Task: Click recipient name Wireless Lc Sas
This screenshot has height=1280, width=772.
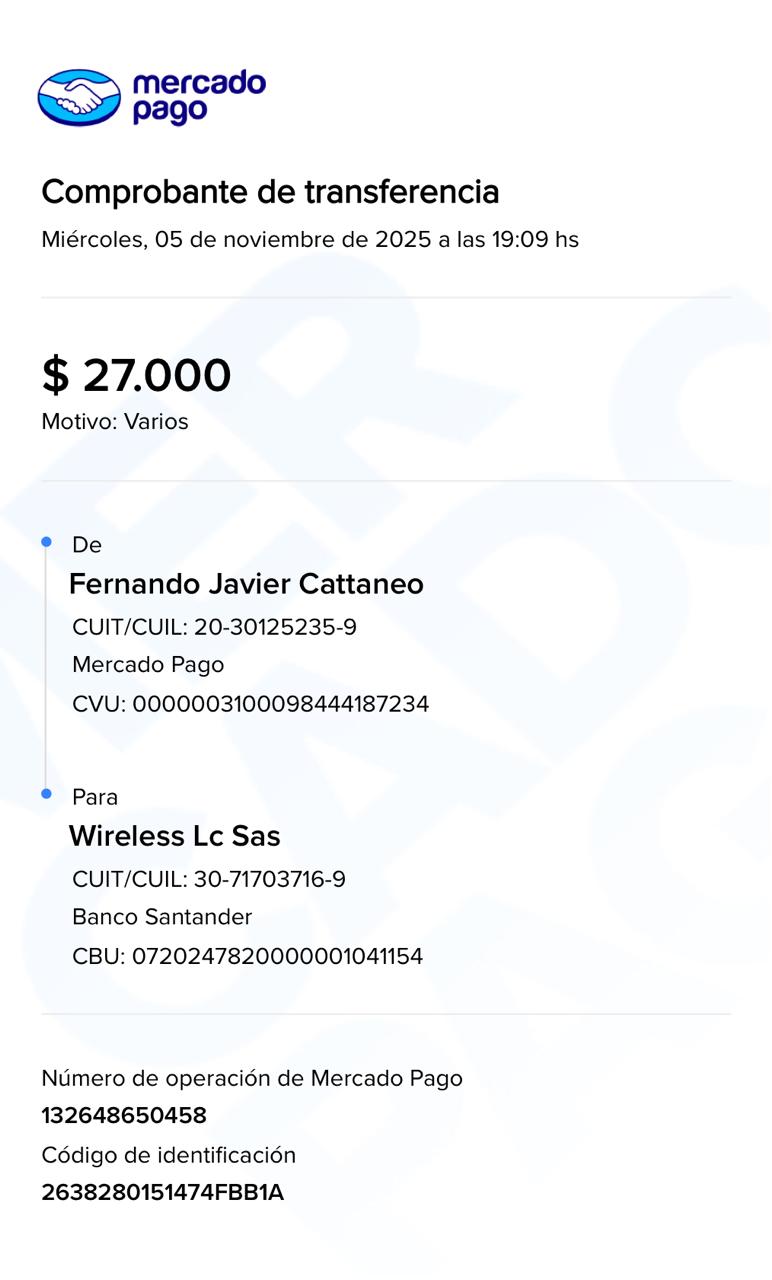Action: click(x=174, y=836)
